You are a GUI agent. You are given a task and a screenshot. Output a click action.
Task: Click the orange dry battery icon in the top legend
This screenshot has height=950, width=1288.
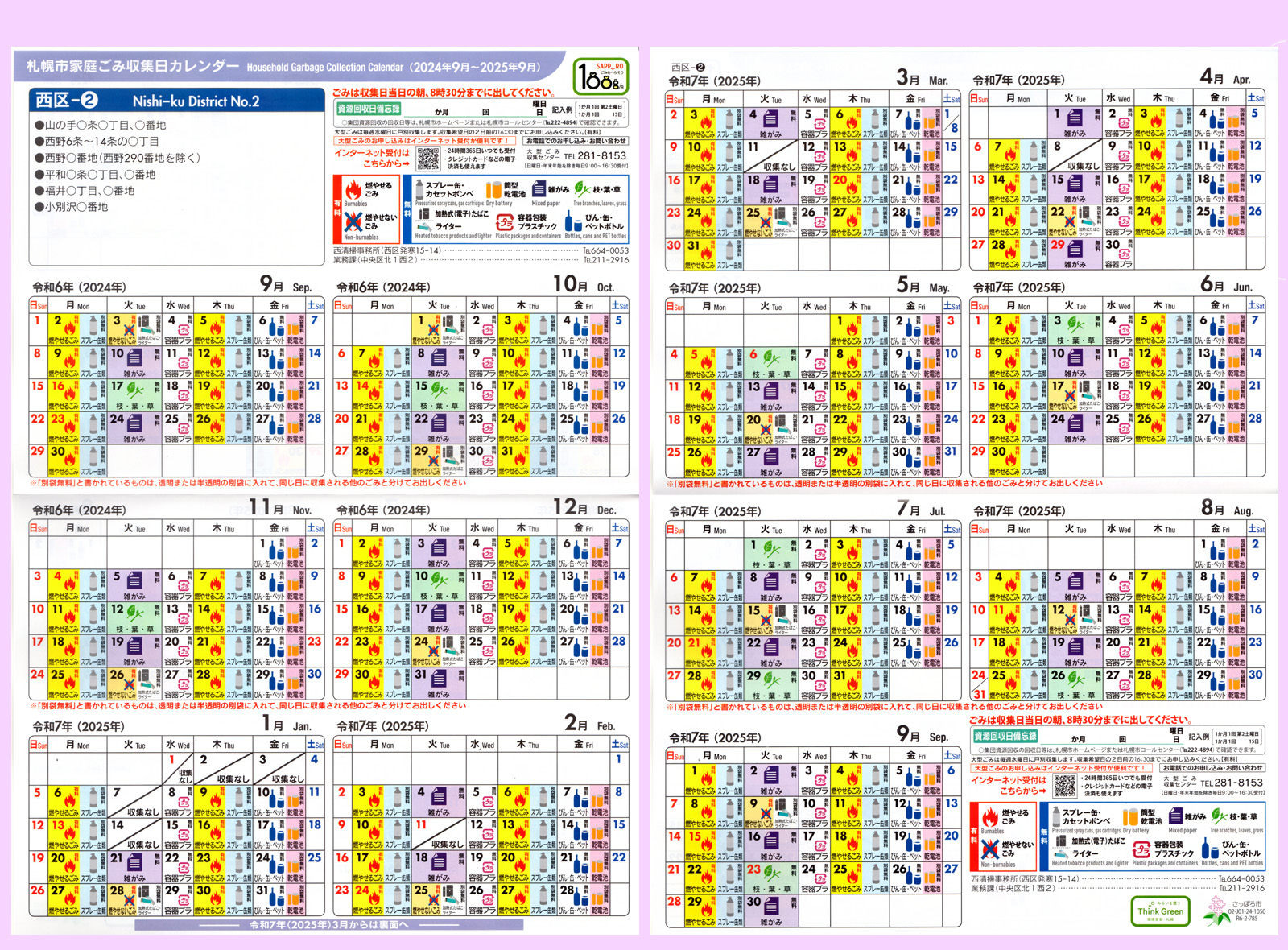pos(493,190)
